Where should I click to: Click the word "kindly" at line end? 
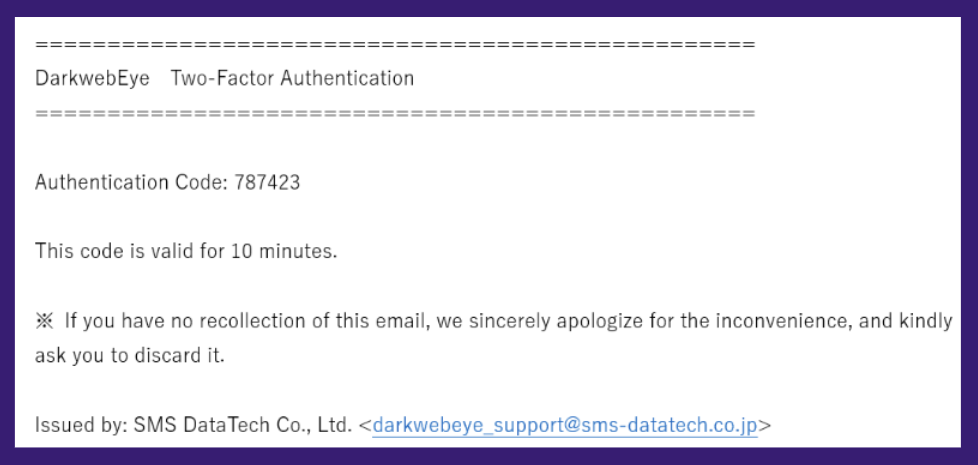point(926,321)
